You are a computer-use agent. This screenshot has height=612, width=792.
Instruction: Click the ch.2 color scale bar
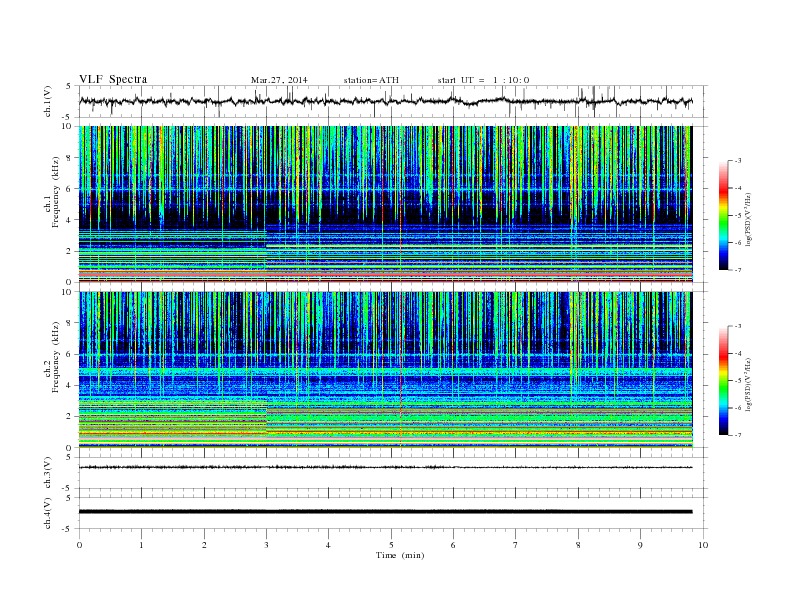pyautogui.click(x=723, y=380)
